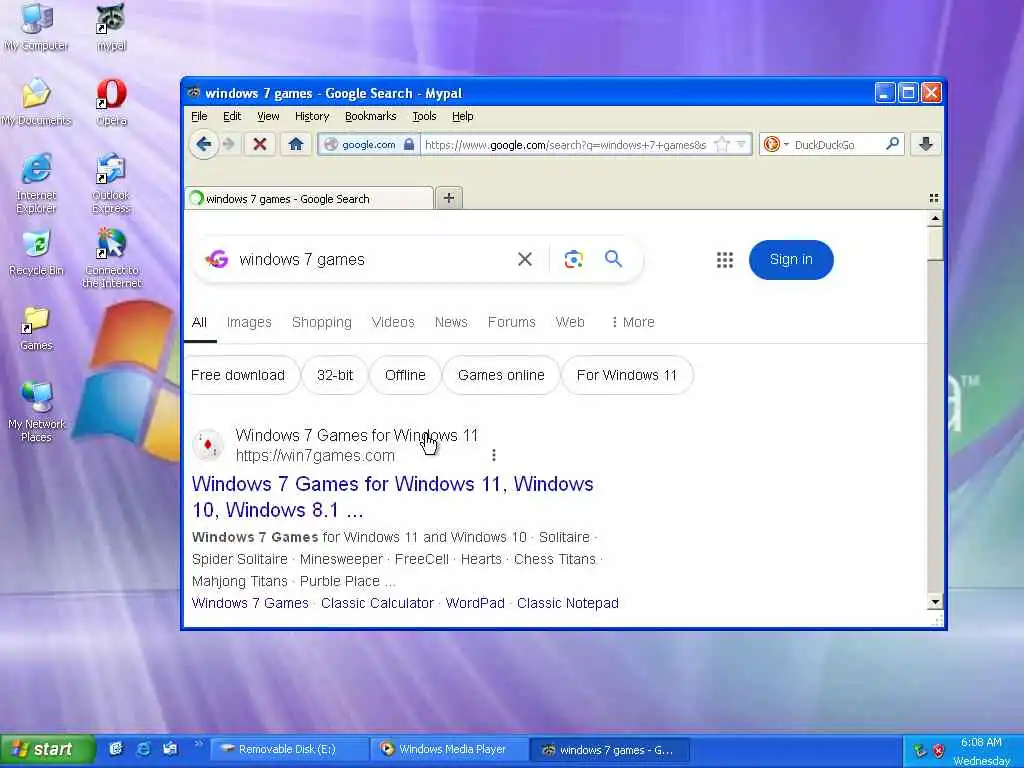Open the Google apps grid icon
Screen dimensions: 1024x768
coord(725,260)
